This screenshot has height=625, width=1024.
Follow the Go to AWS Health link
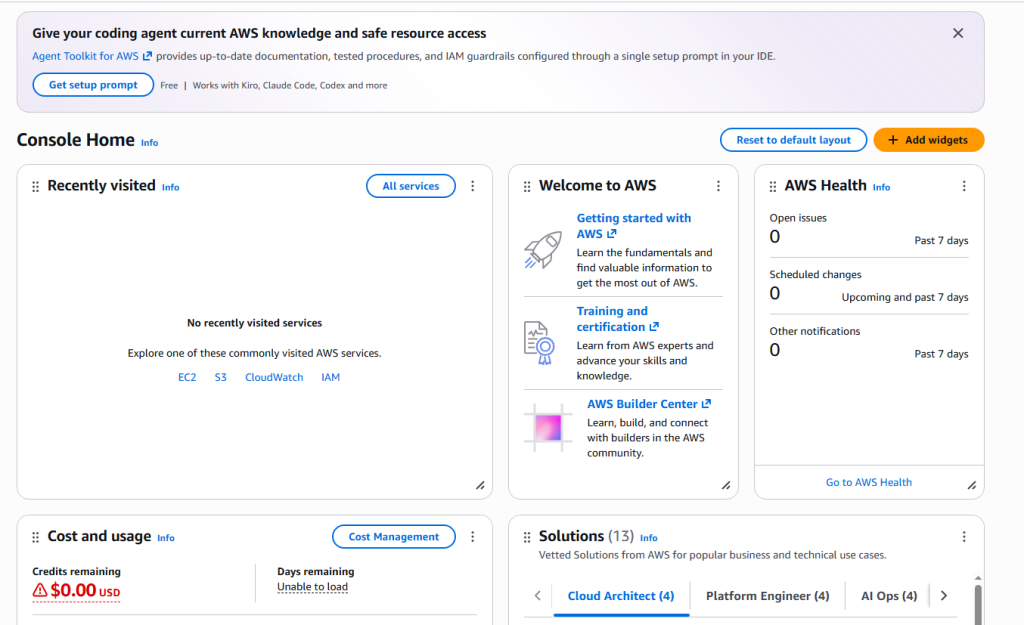tap(869, 483)
